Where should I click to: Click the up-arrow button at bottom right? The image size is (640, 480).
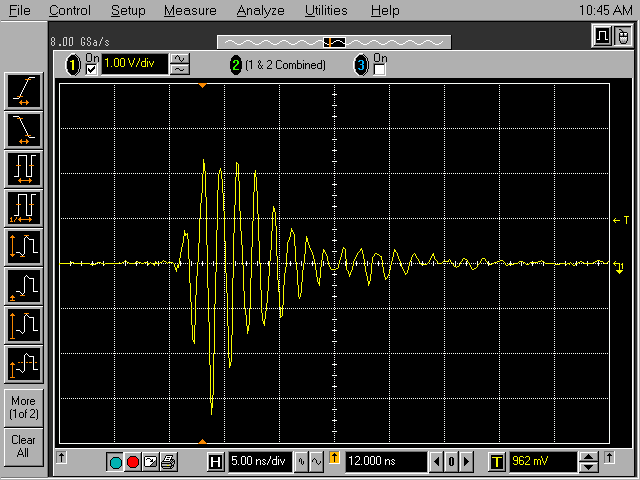pos(609,458)
